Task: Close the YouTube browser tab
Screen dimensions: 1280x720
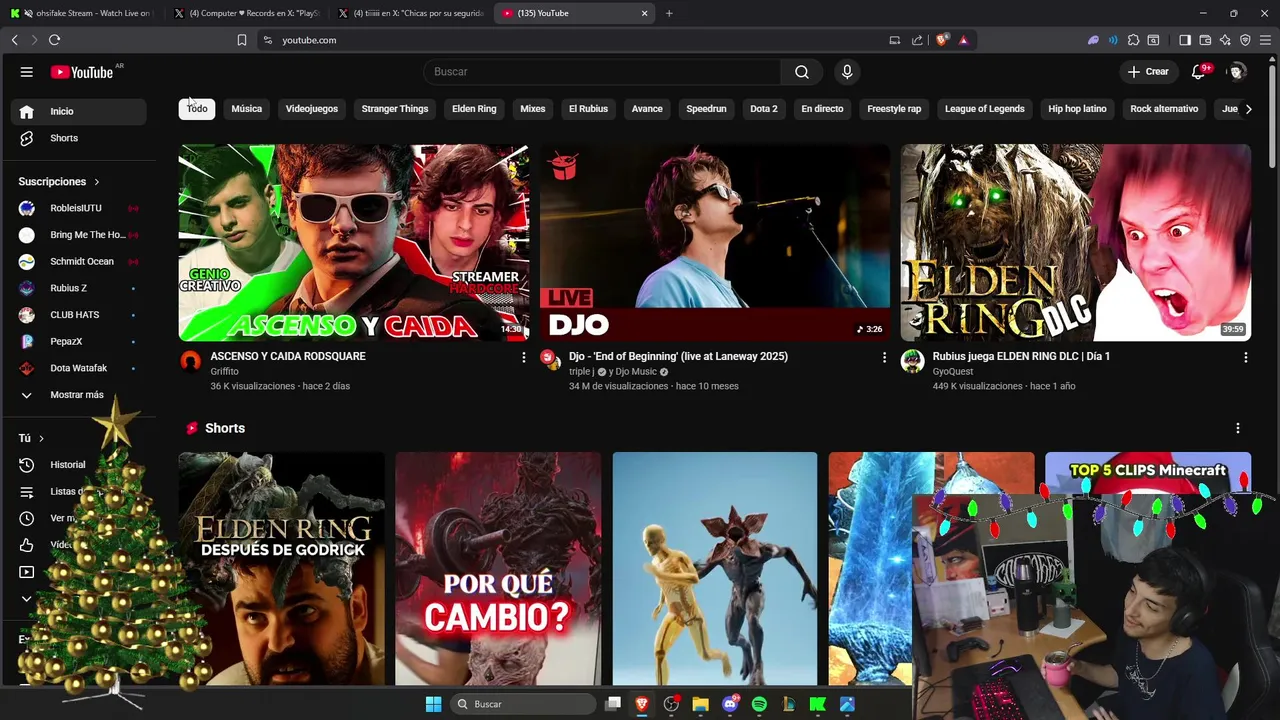Action: (x=644, y=13)
